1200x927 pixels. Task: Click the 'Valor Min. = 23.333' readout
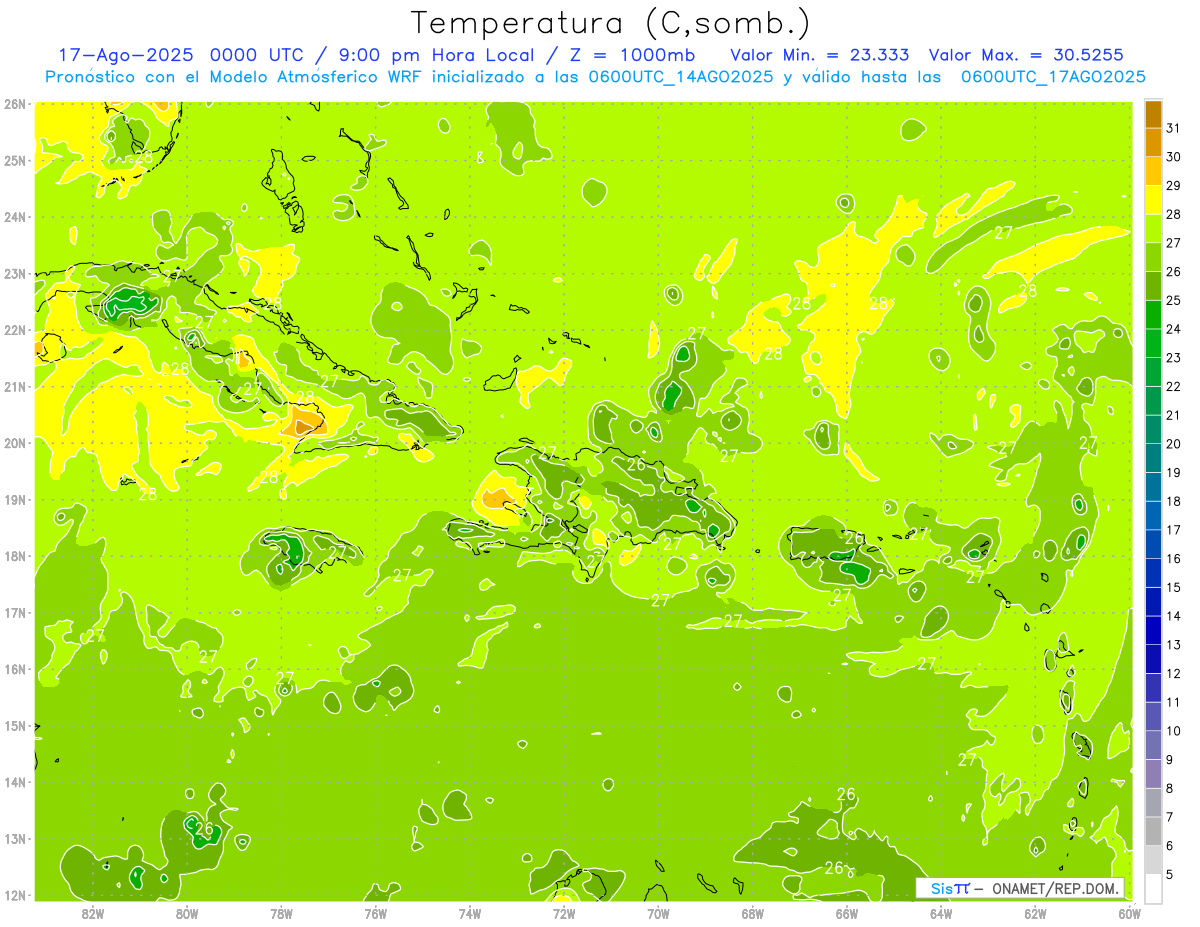821,55
